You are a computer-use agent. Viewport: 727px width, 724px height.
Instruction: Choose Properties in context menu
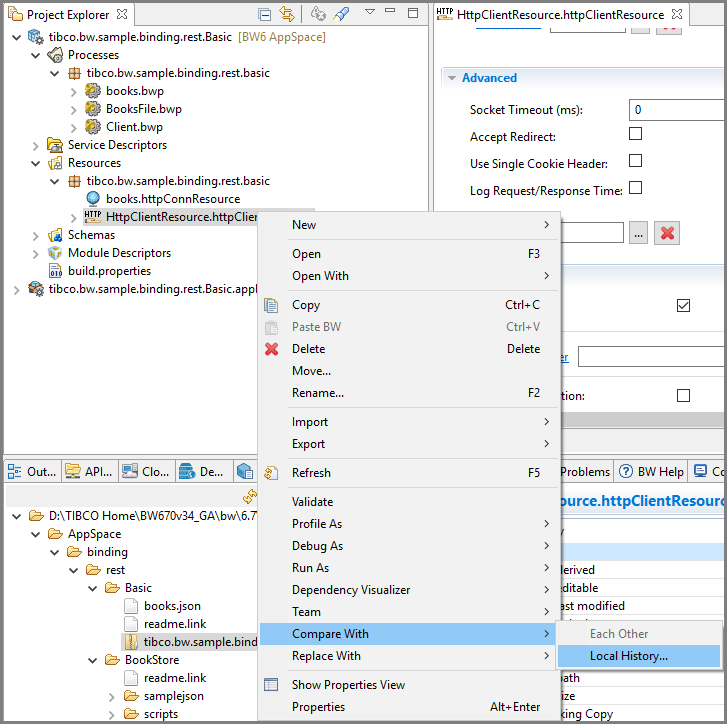pyautogui.click(x=407, y=707)
